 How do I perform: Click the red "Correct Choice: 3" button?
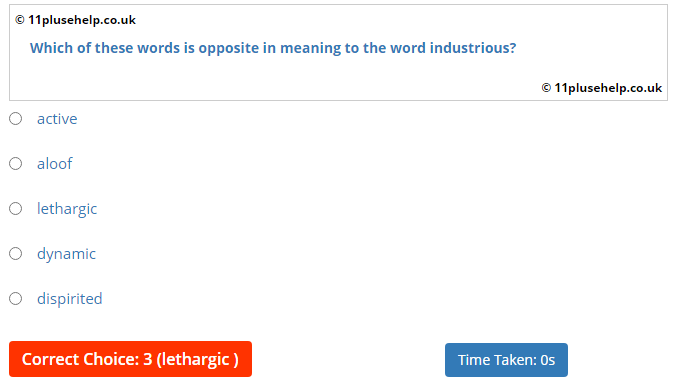pos(130,359)
